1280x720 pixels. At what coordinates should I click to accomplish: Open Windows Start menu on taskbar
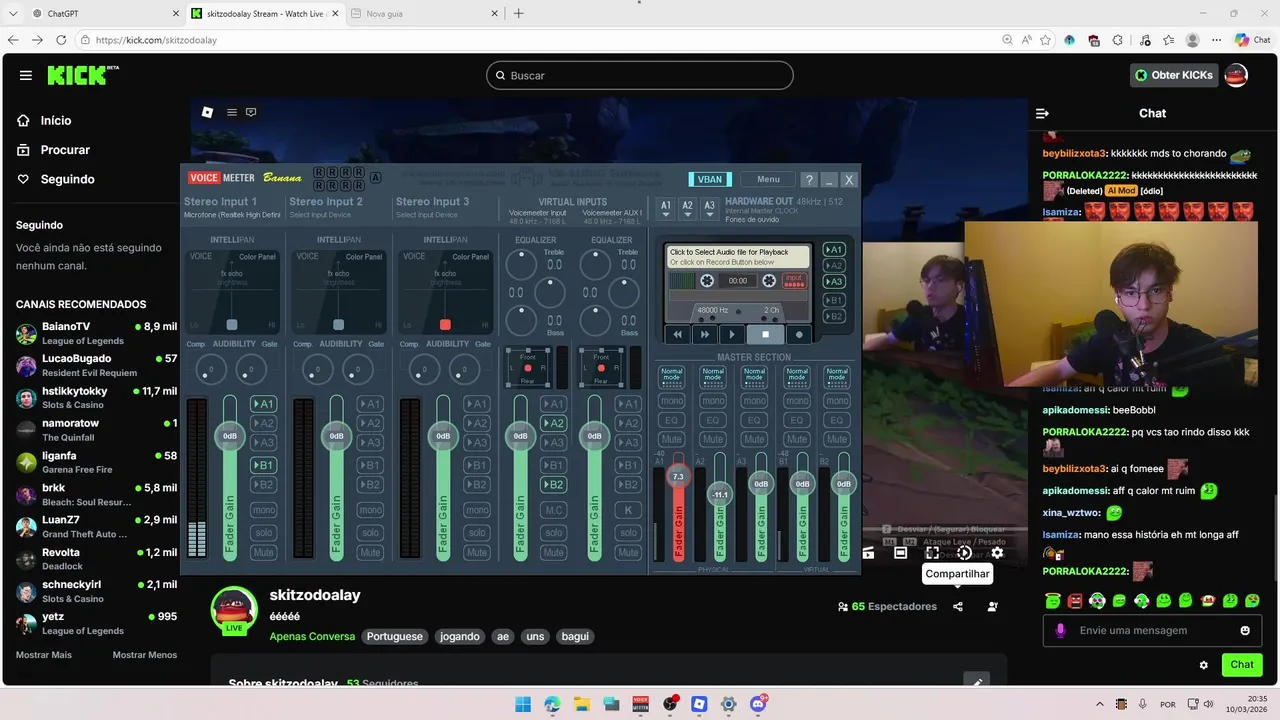coord(523,704)
